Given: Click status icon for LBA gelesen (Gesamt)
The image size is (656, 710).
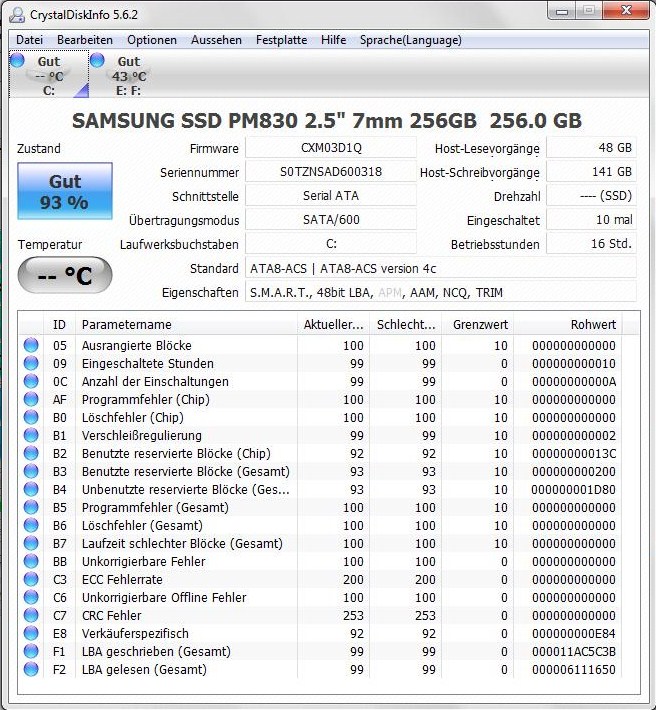Looking at the screenshot, I should (x=31, y=669).
